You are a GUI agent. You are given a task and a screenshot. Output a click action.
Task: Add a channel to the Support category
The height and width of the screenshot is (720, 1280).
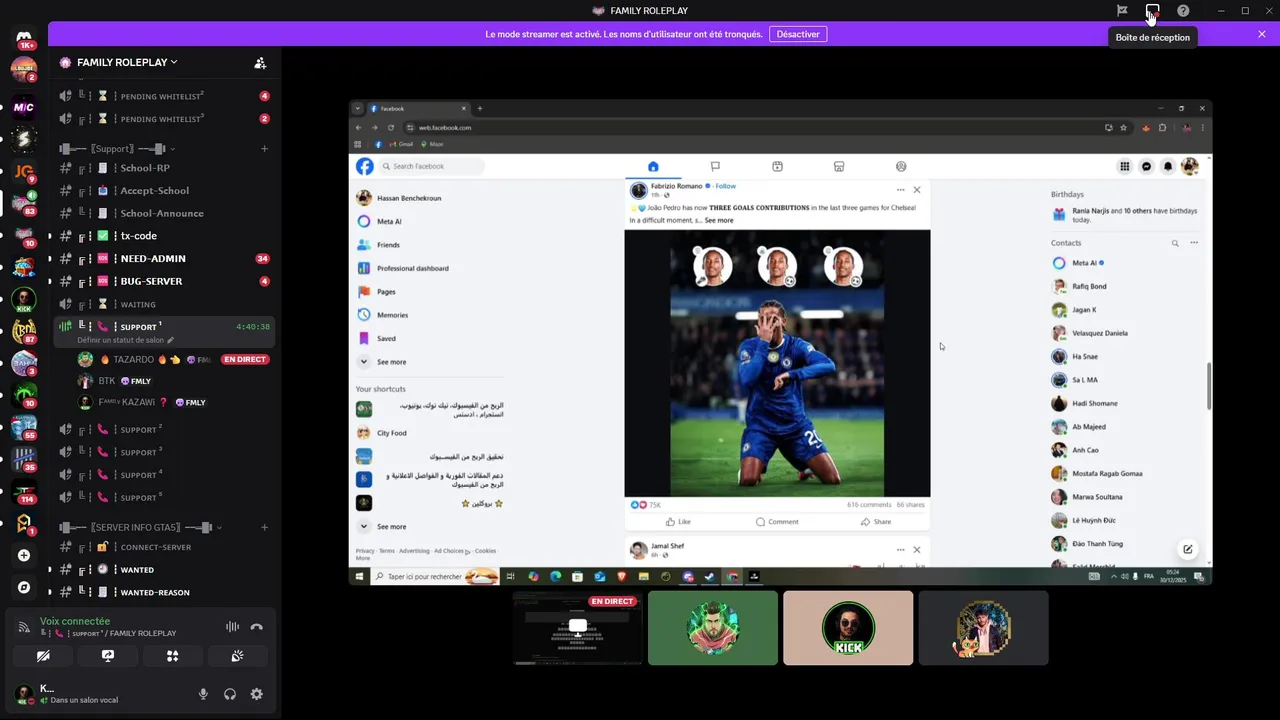264,149
